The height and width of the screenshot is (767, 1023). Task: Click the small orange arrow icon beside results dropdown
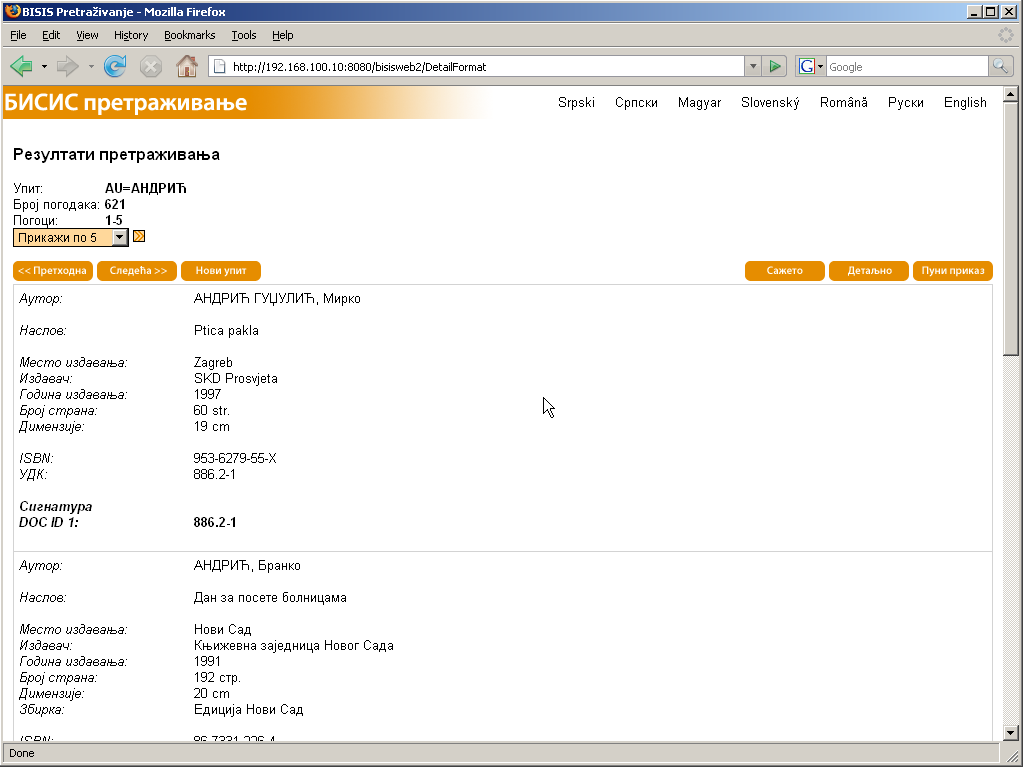click(139, 237)
